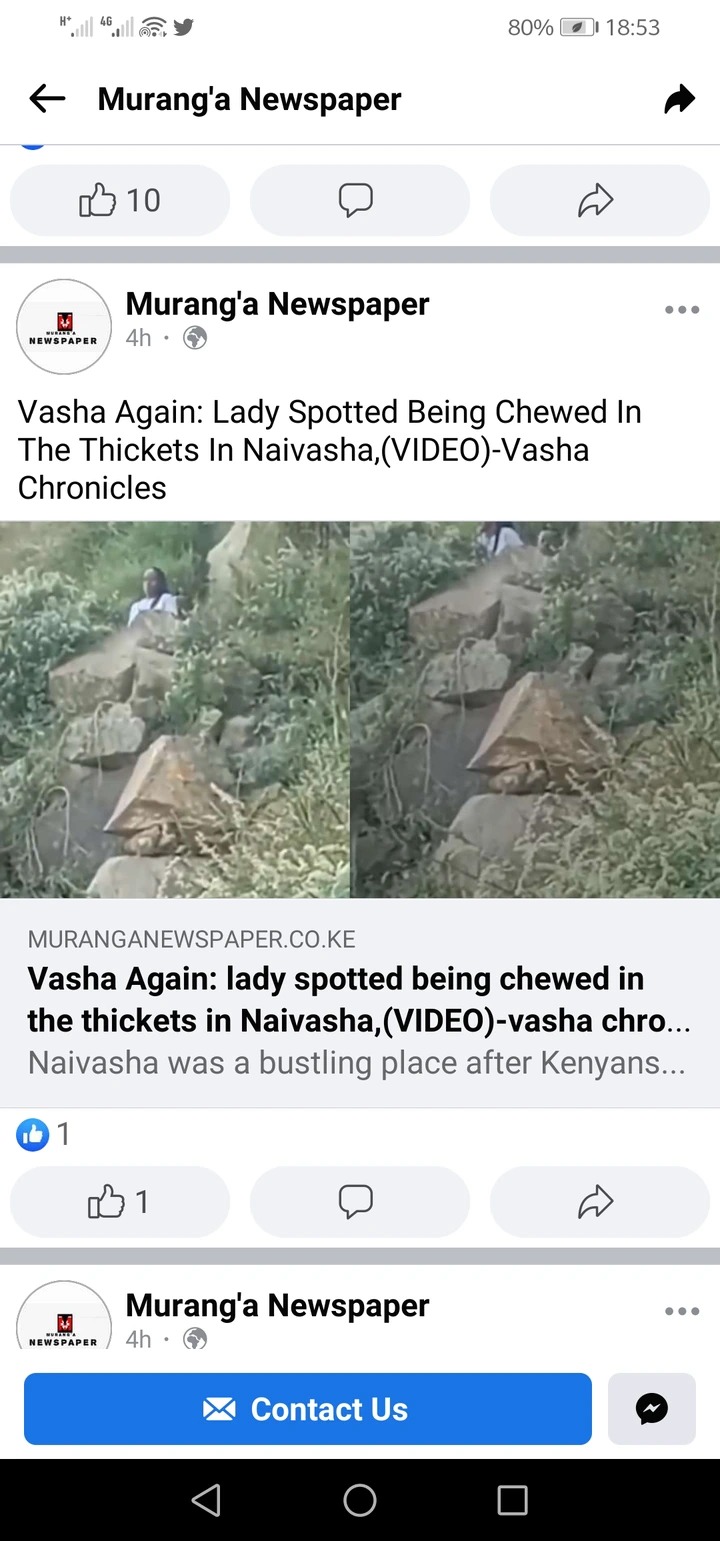Open the right photo of the Naivasha thicket

click(535, 709)
